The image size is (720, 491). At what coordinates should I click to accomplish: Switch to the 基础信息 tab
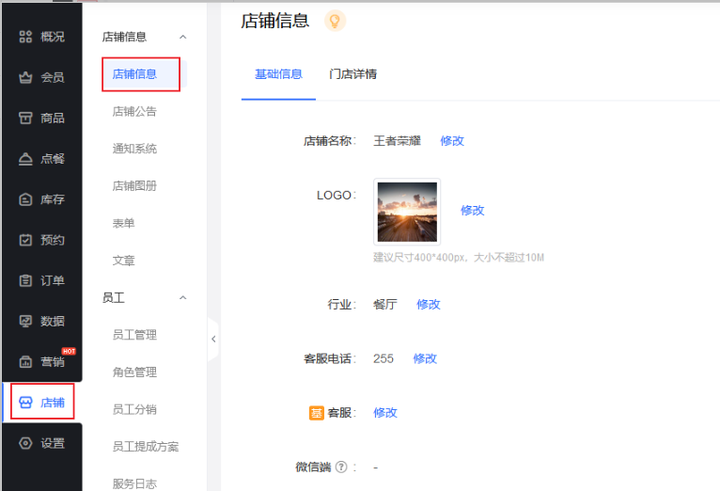tap(279, 74)
